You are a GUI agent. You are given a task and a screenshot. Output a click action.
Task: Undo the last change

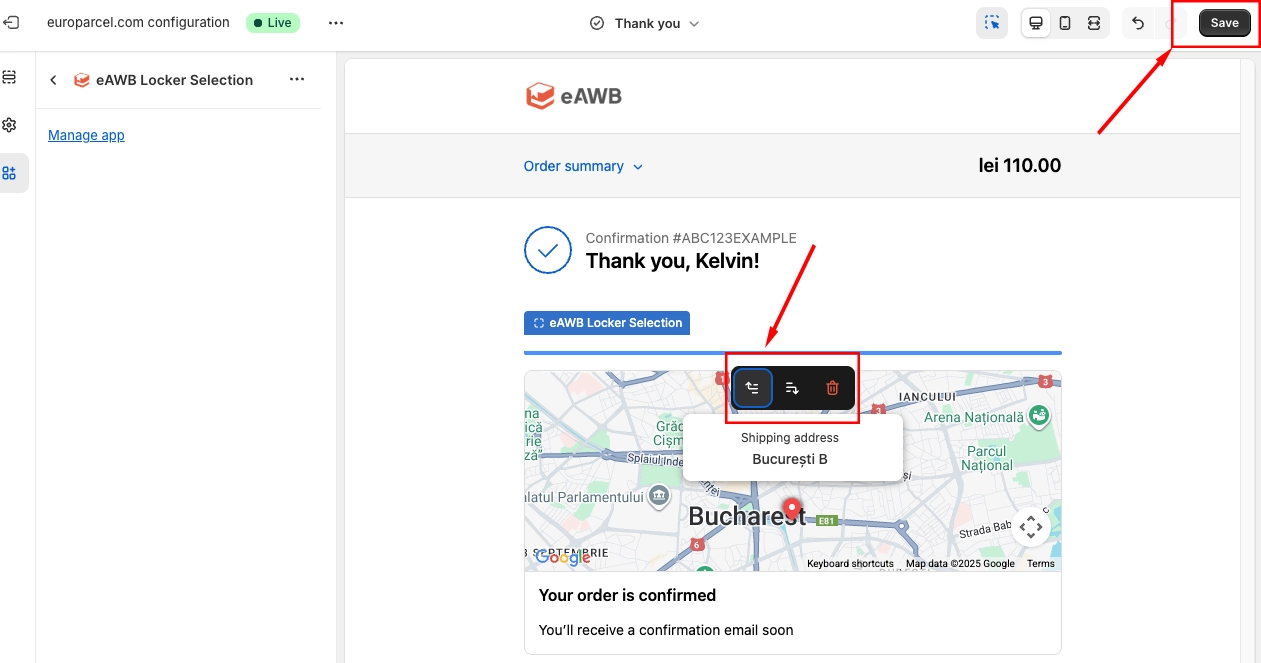[x=1138, y=23]
